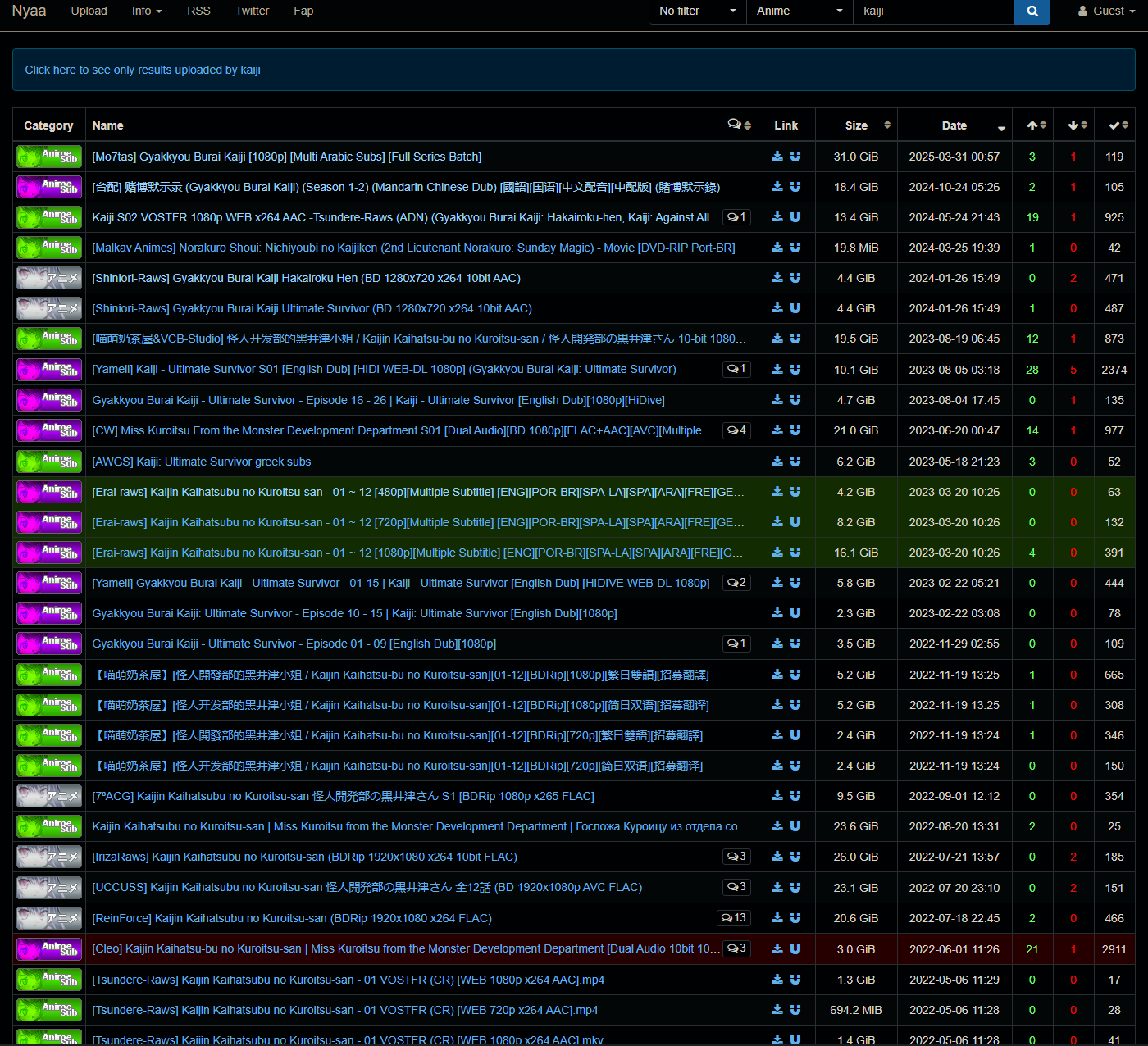Open comments for Yameii 01-15 HIDIVE torrent
The height and width of the screenshot is (1046, 1148).
736,583
